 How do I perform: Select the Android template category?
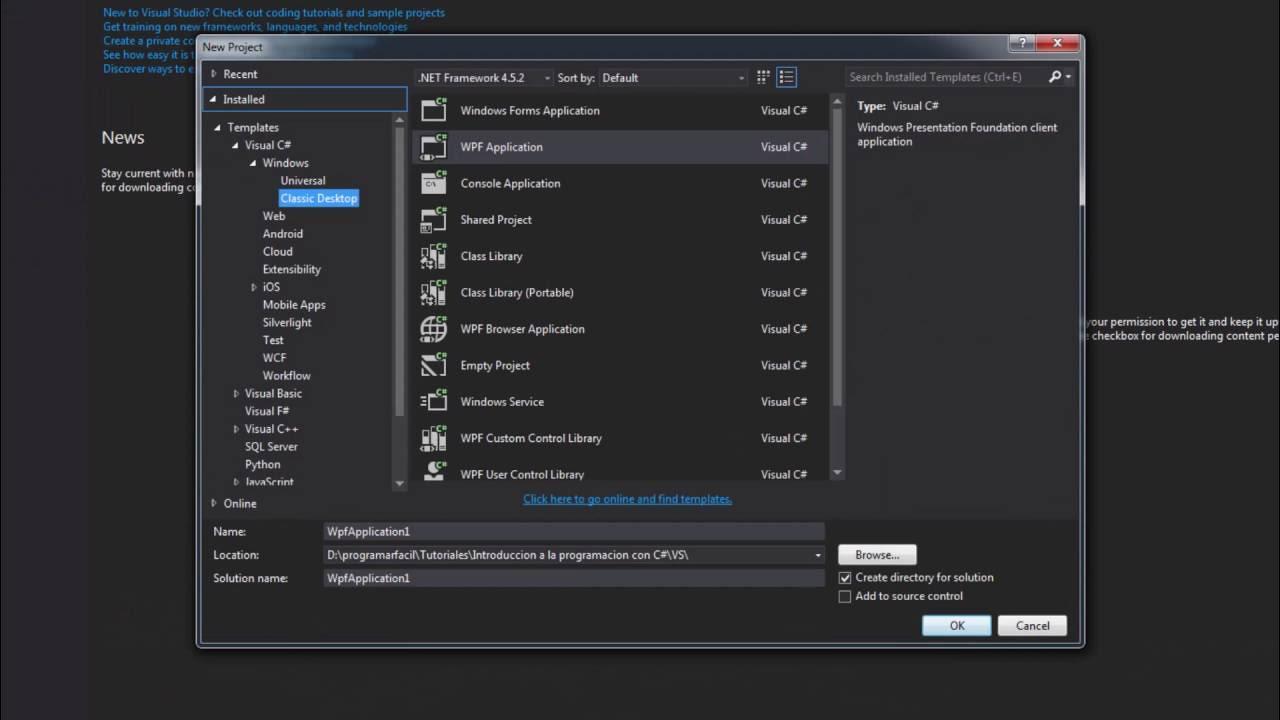coord(283,234)
